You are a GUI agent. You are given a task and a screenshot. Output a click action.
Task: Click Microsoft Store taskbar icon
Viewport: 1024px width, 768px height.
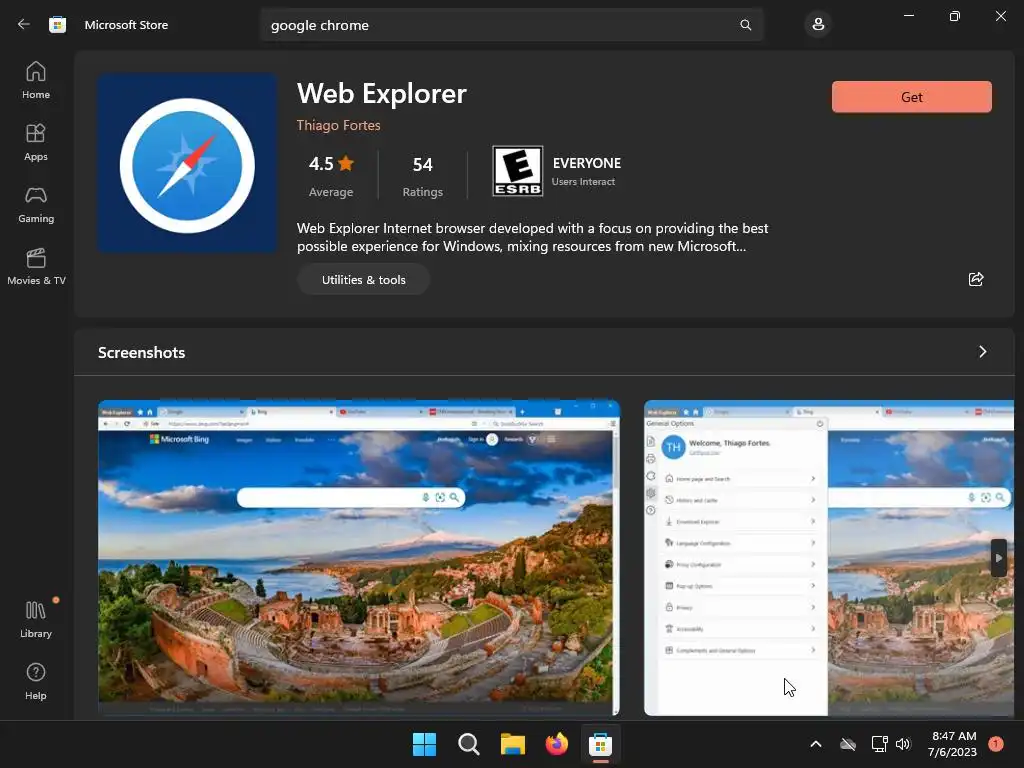pos(600,744)
